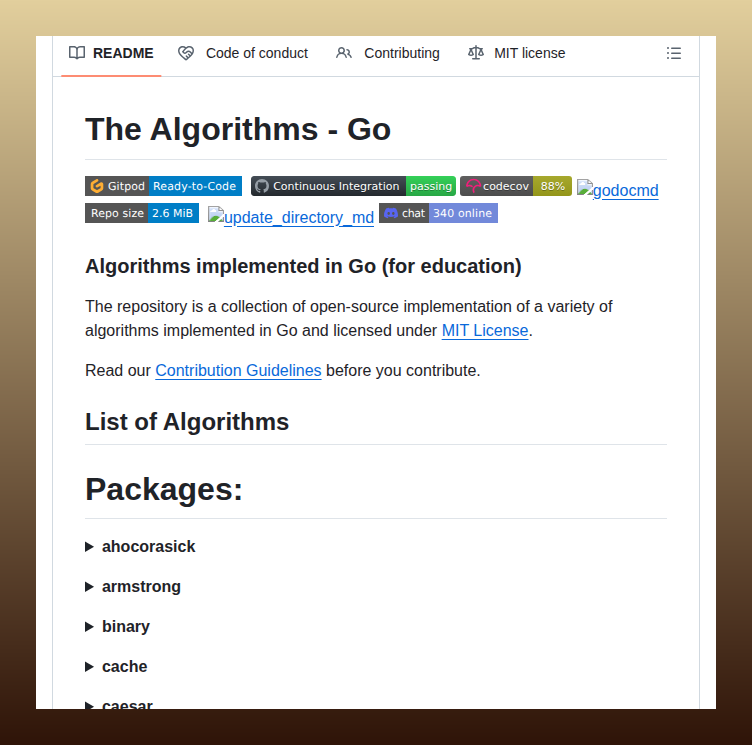Click the List of Algorithms heading

[187, 422]
